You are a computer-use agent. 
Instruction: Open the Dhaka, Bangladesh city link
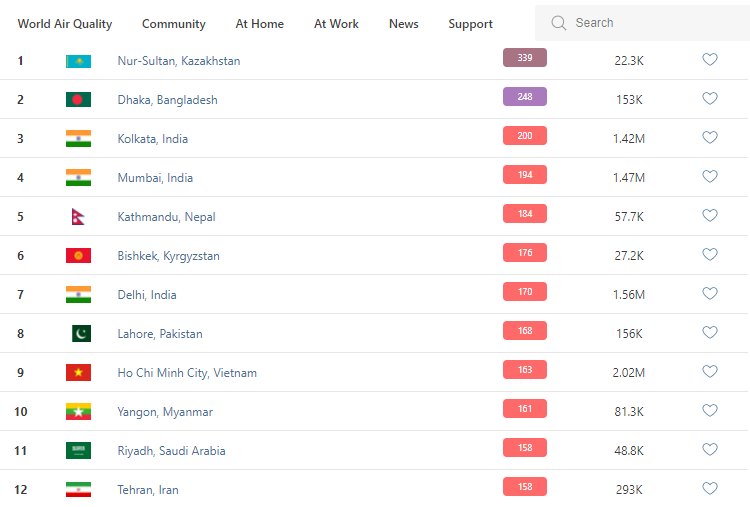pos(167,100)
